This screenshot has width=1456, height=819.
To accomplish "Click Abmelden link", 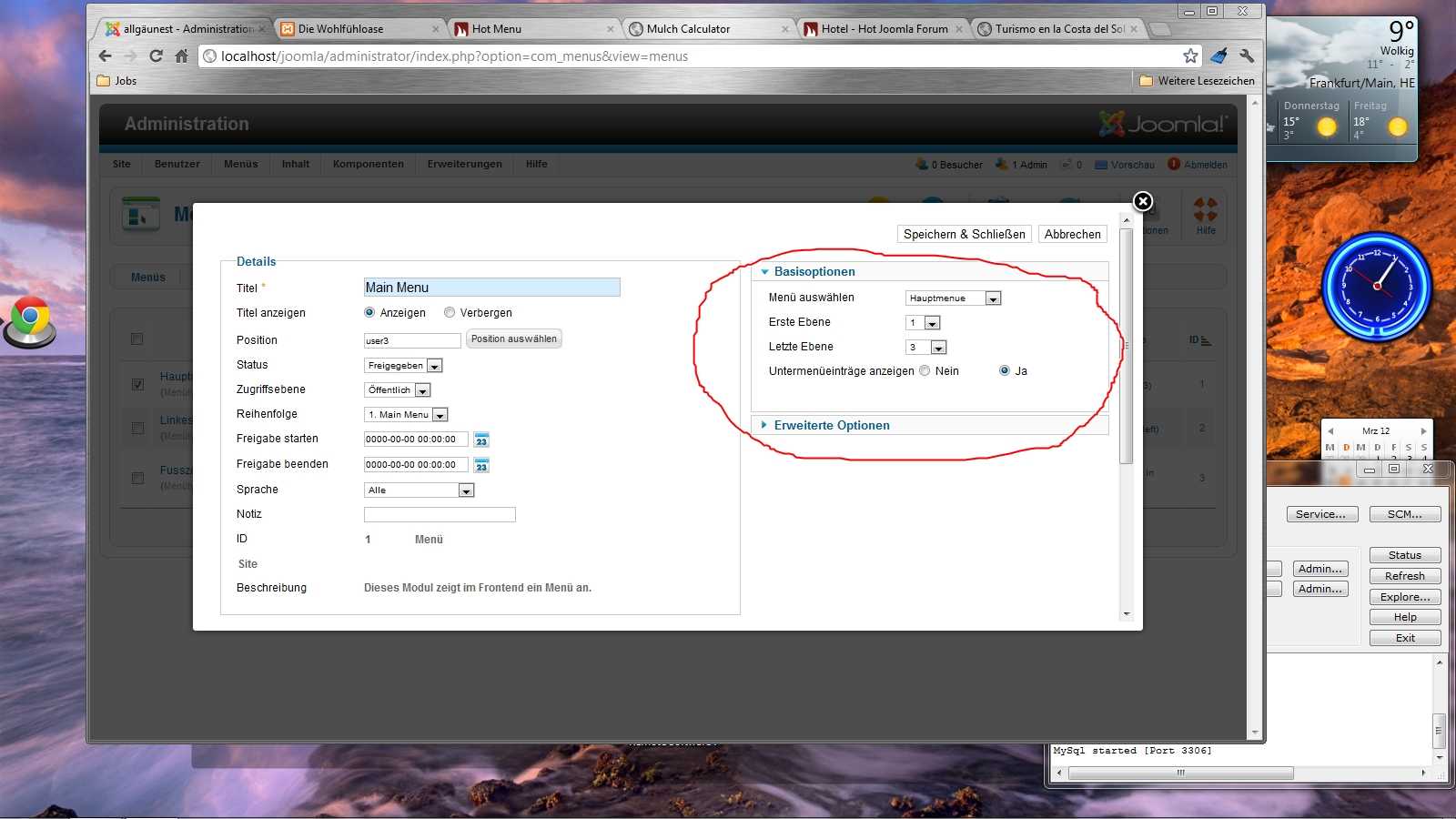I will point(1198,165).
